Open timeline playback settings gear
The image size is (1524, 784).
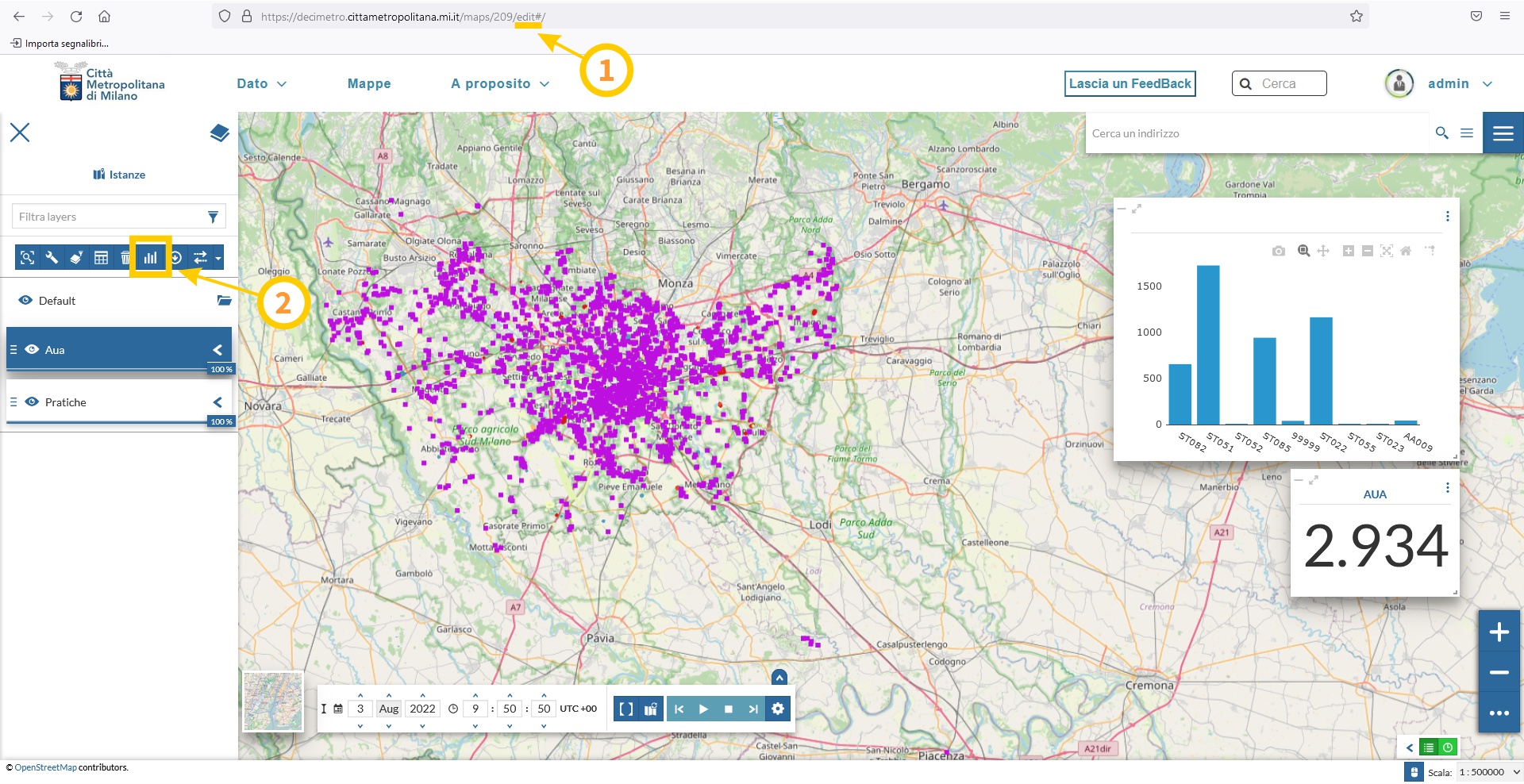tap(778, 709)
